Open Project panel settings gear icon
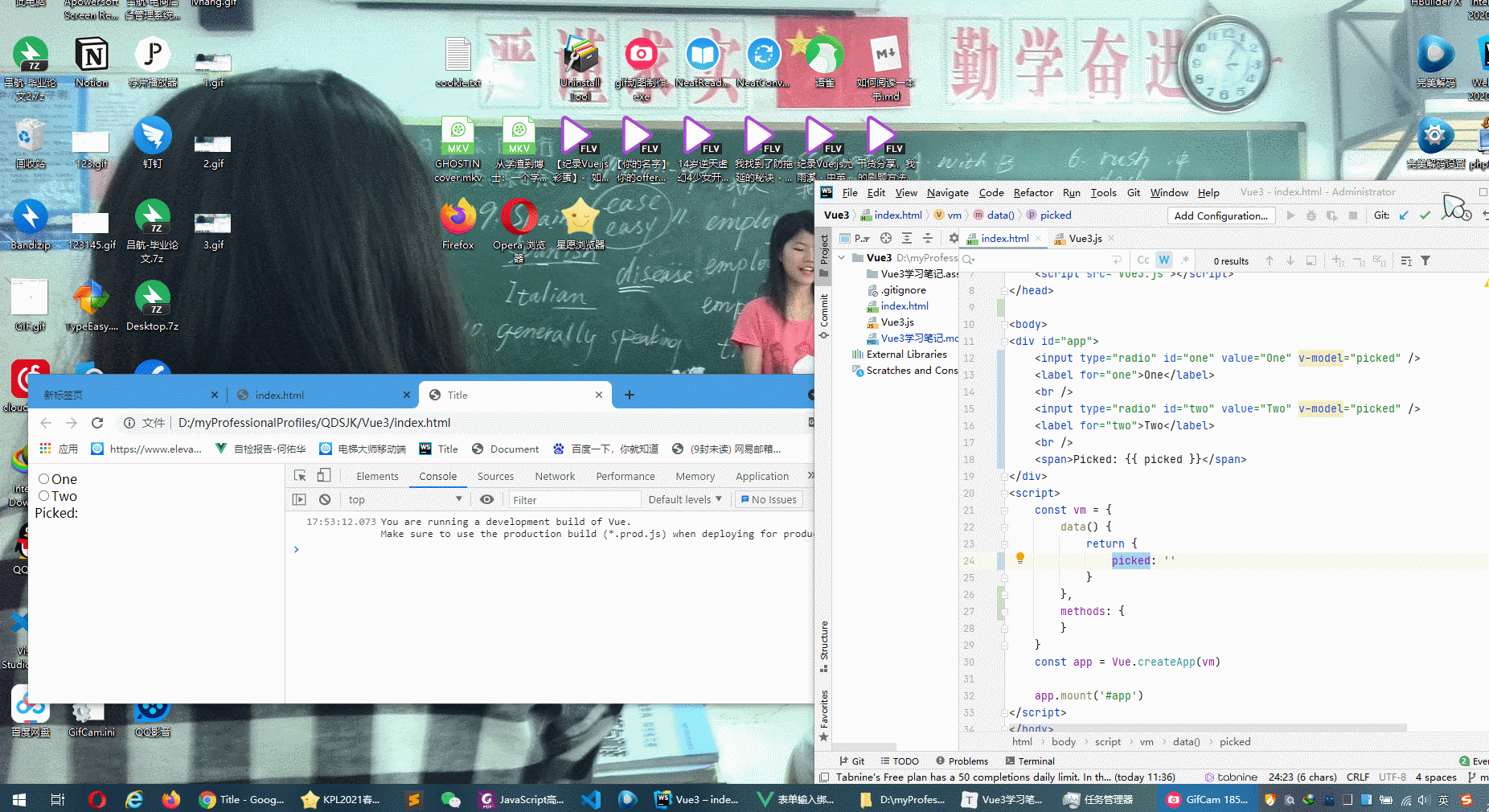Image resolution: width=1489 pixels, height=812 pixels. [954, 238]
